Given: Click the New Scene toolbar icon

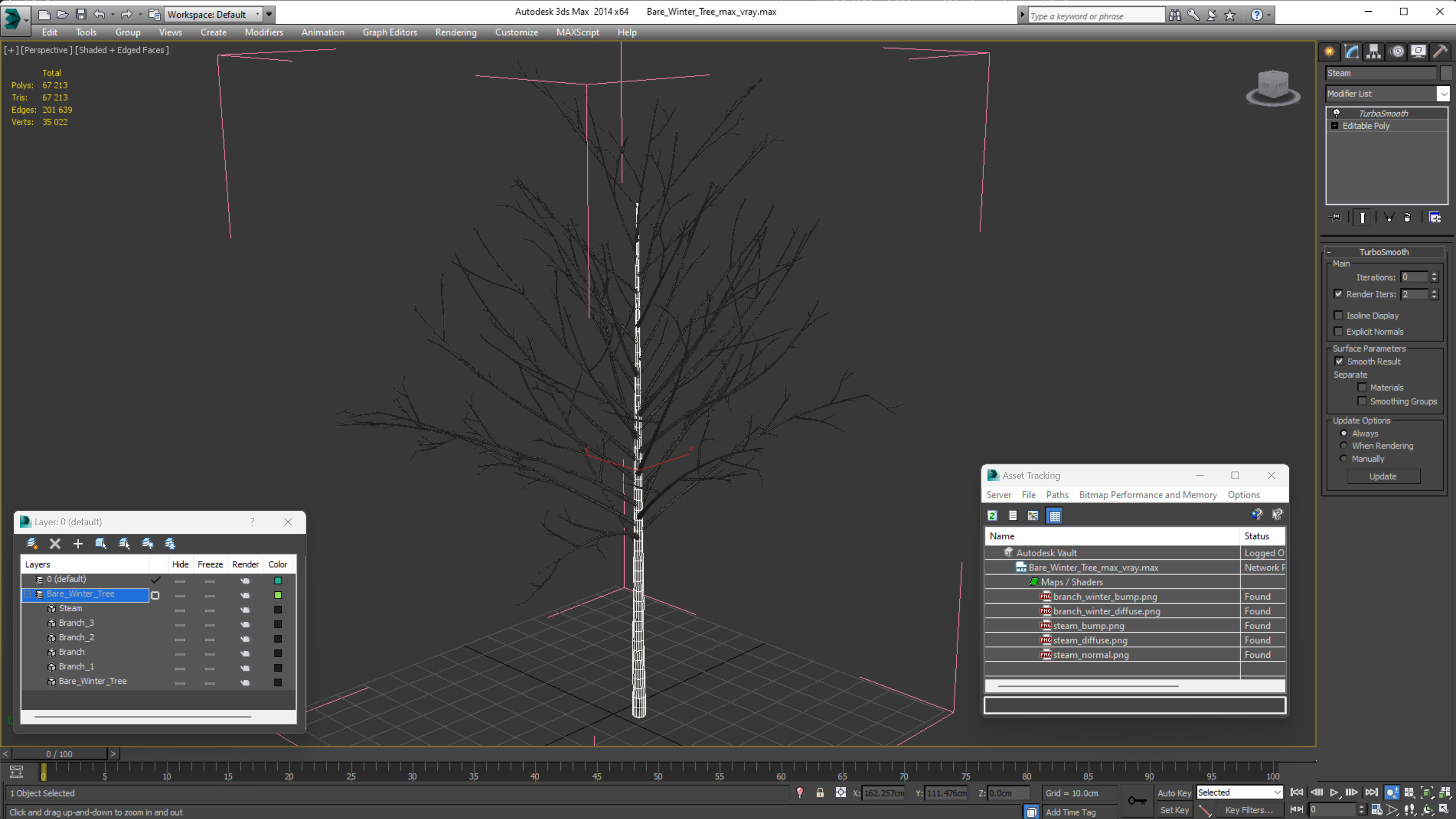Looking at the screenshot, I should point(43,14).
